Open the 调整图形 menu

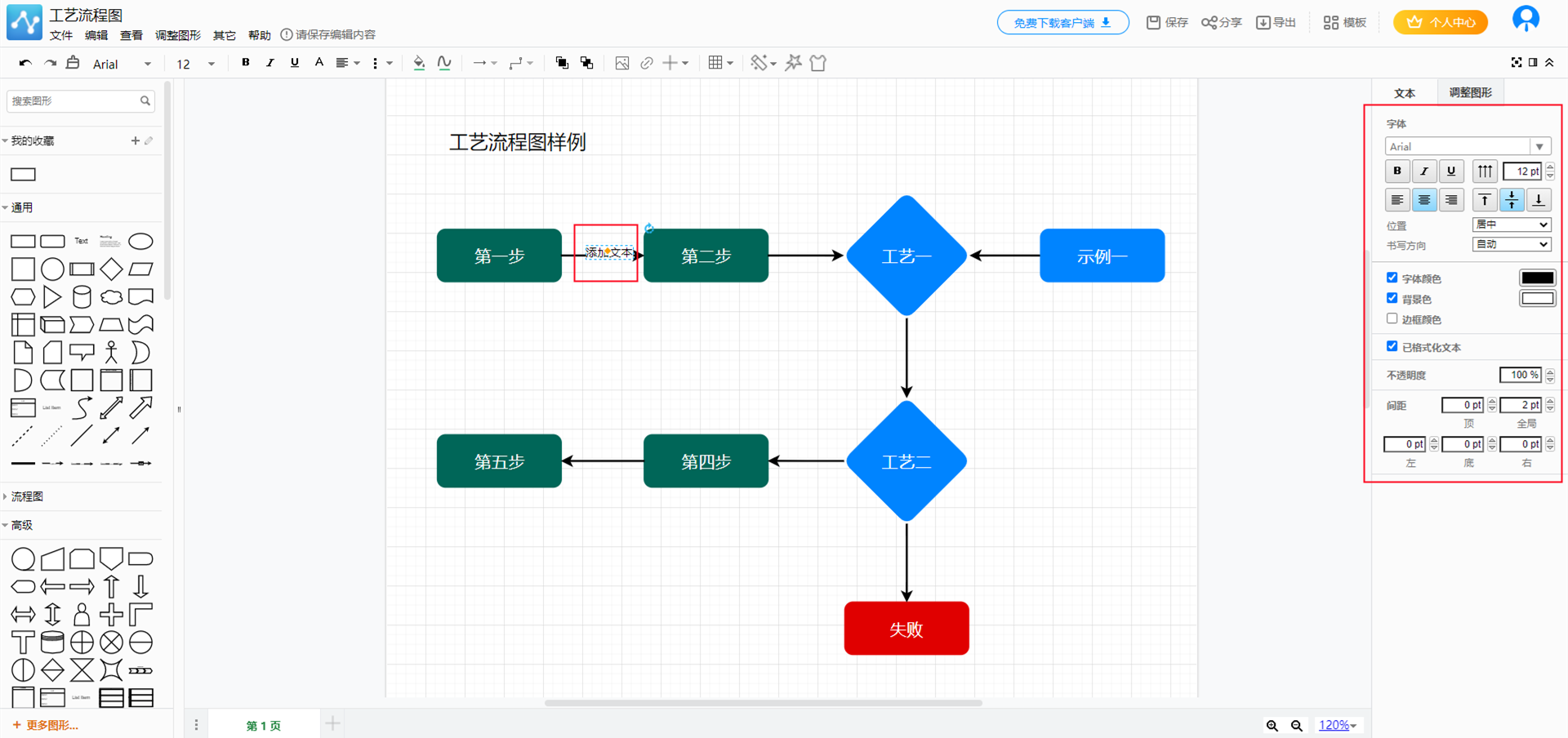click(177, 35)
